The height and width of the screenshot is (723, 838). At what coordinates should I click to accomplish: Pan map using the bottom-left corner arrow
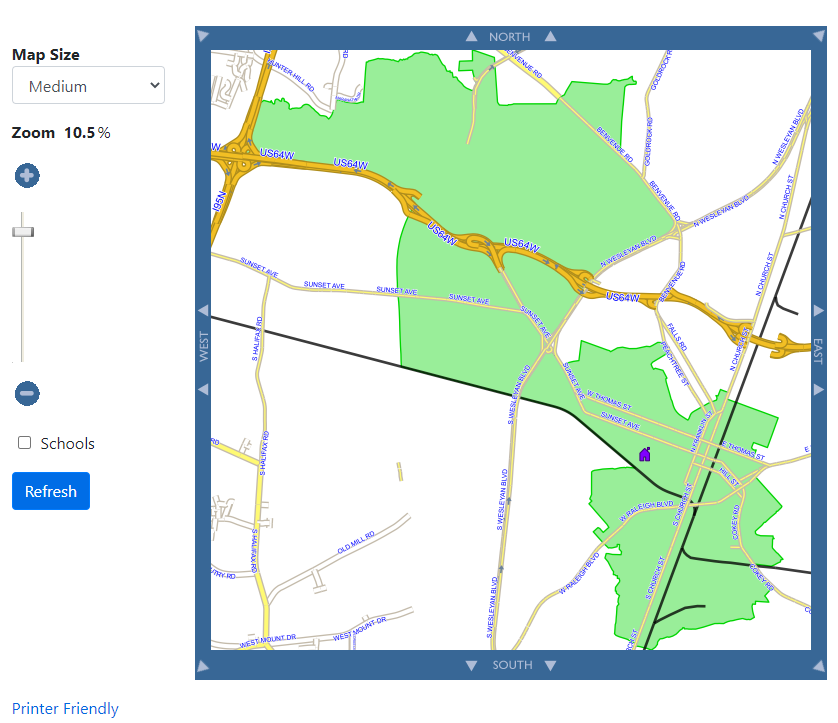(x=203, y=666)
